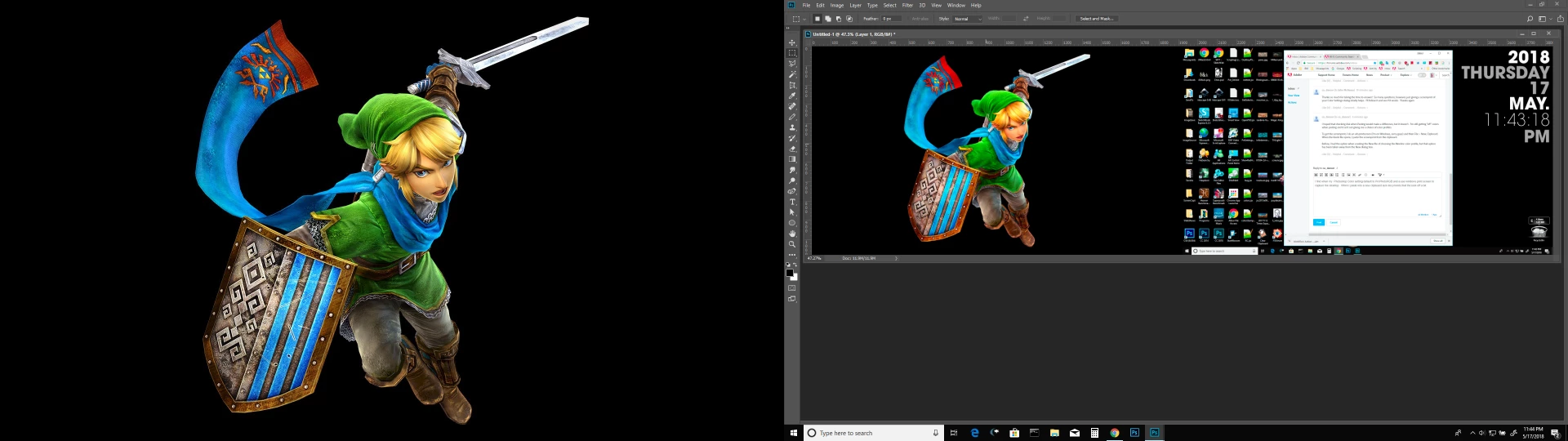Open the File menu
This screenshot has height=441, width=1568.
coord(806,5)
